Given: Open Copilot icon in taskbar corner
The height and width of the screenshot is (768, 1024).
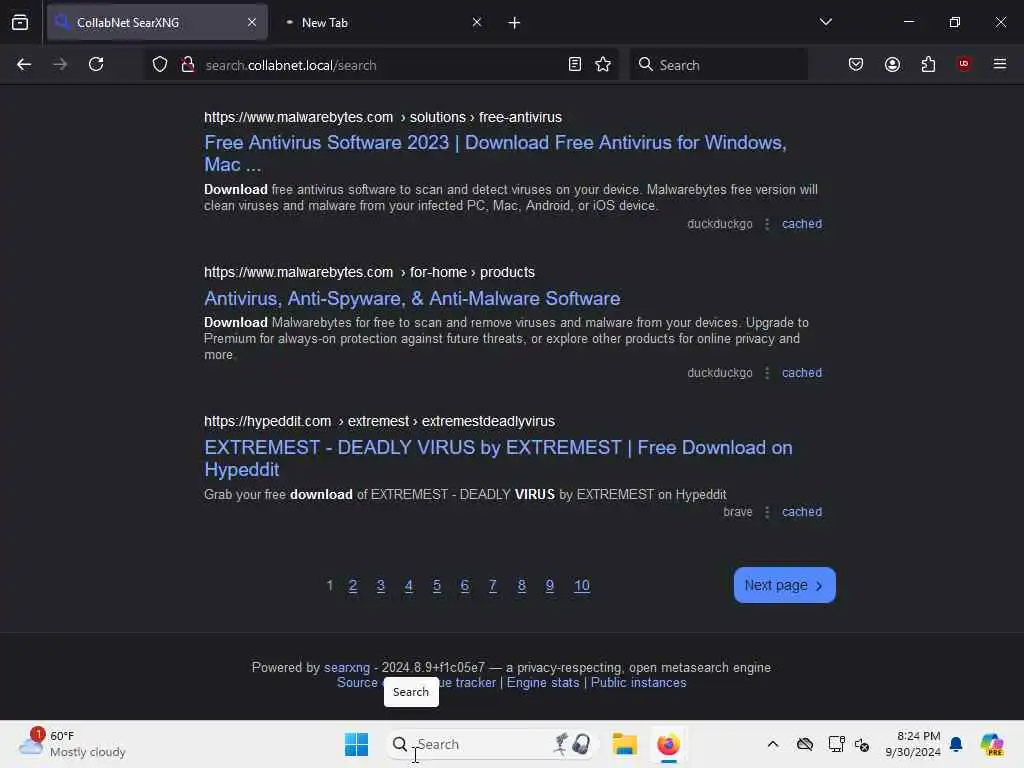Looking at the screenshot, I should tap(992, 744).
